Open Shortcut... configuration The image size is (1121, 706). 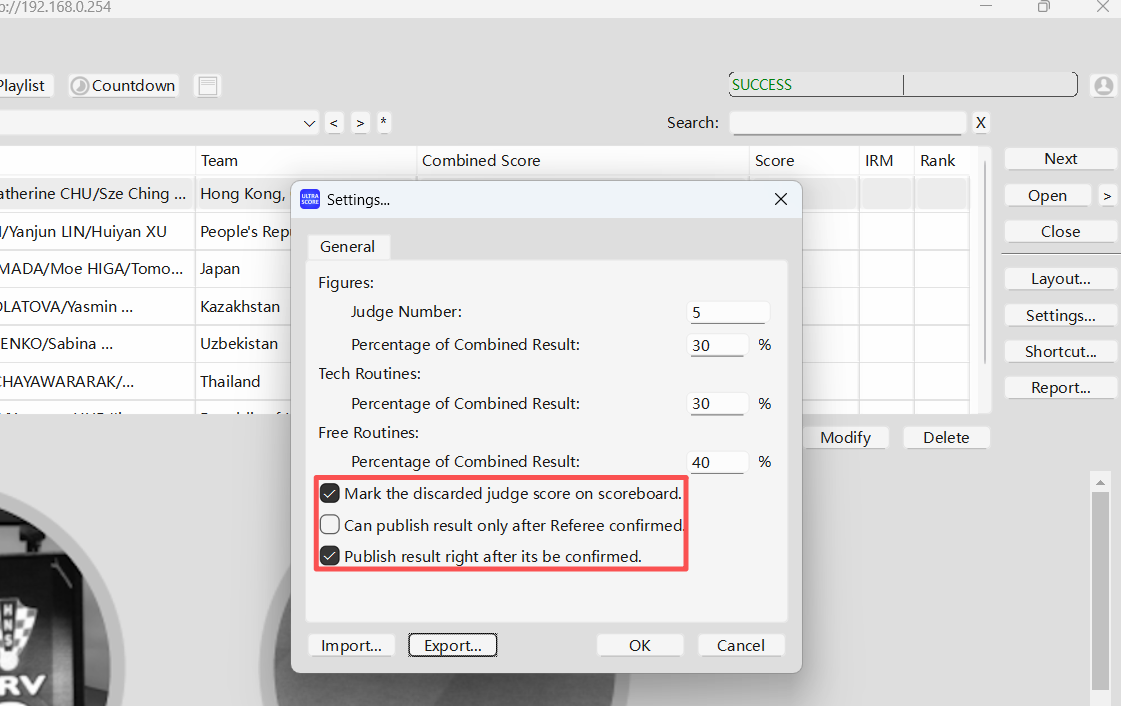click(x=1060, y=352)
